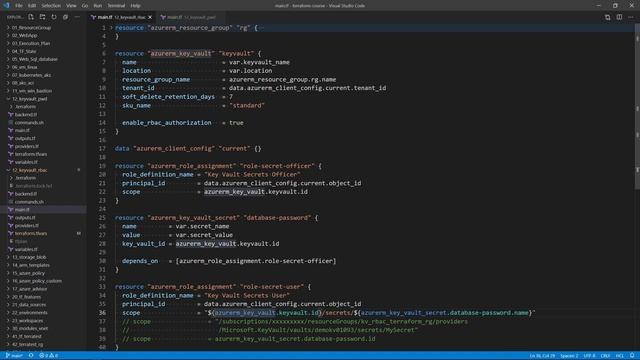The height and width of the screenshot is (360, 640).
Task: Expand the 15_azure_policy folder
Action: point(28,273)
